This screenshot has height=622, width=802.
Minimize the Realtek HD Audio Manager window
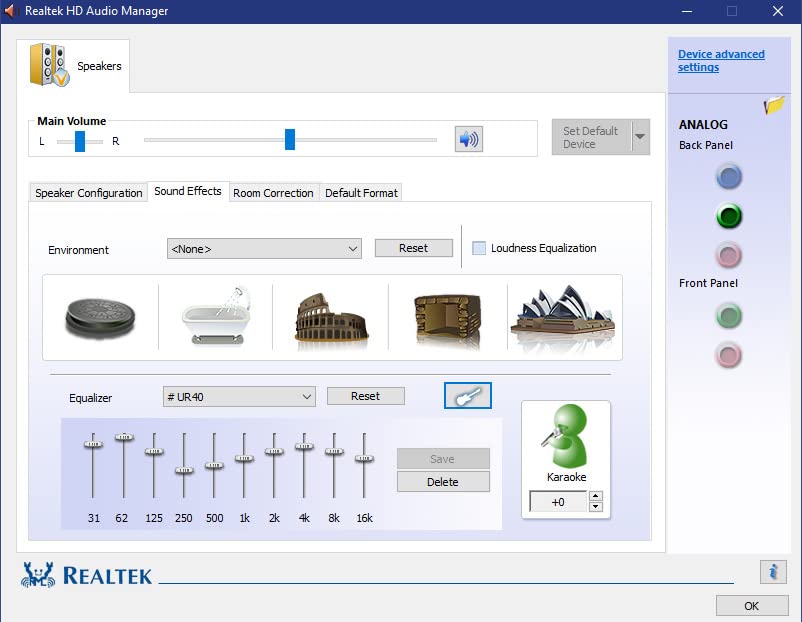(x=687, y=11)
